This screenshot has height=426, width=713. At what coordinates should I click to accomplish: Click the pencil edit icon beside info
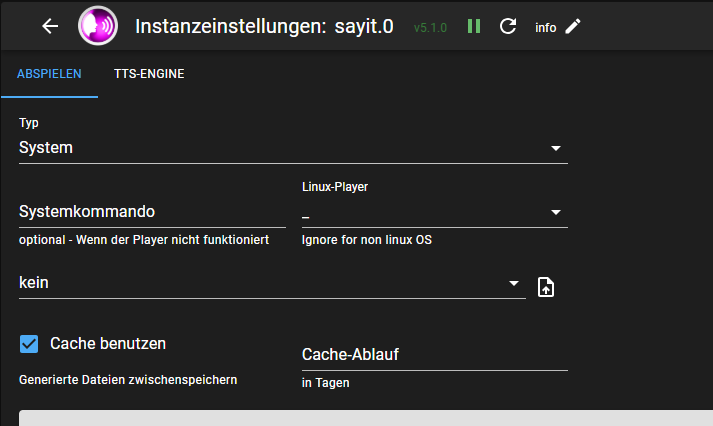point(572,26)
